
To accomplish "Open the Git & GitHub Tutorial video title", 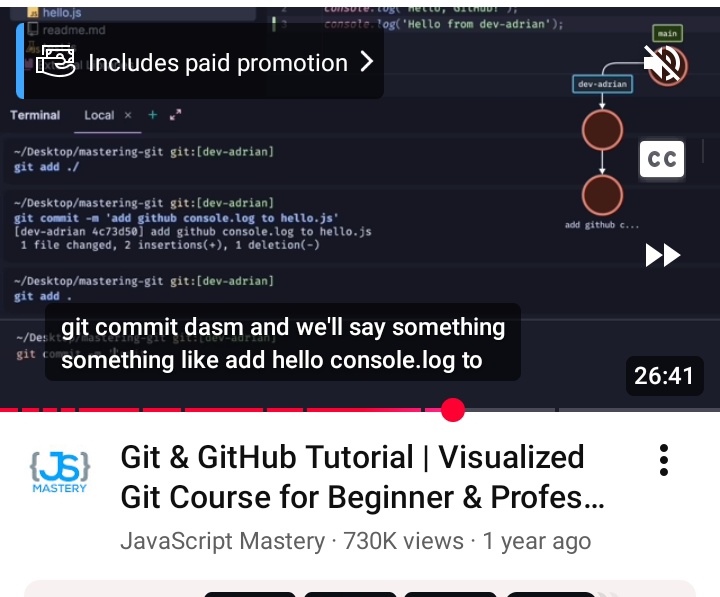I will tap(362, 477).
